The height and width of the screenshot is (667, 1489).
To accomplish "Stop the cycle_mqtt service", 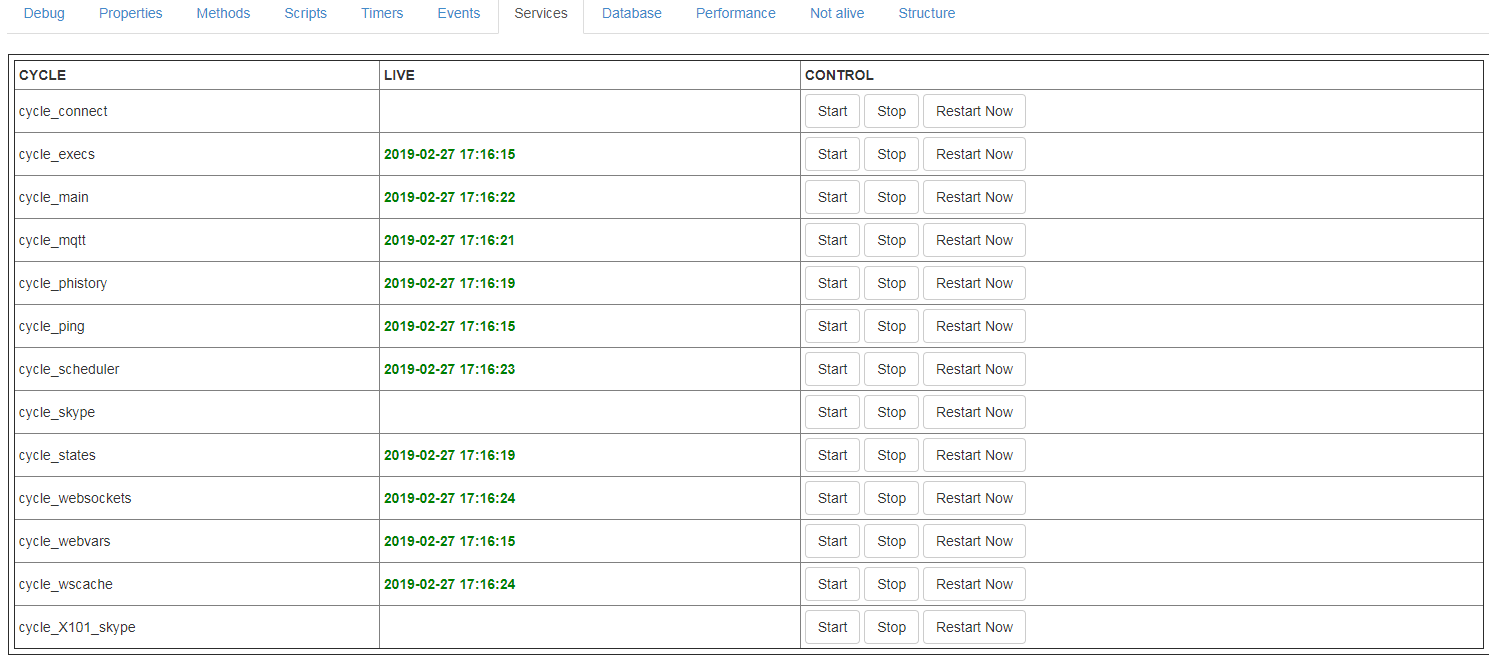I will click(x=891, y=240).
